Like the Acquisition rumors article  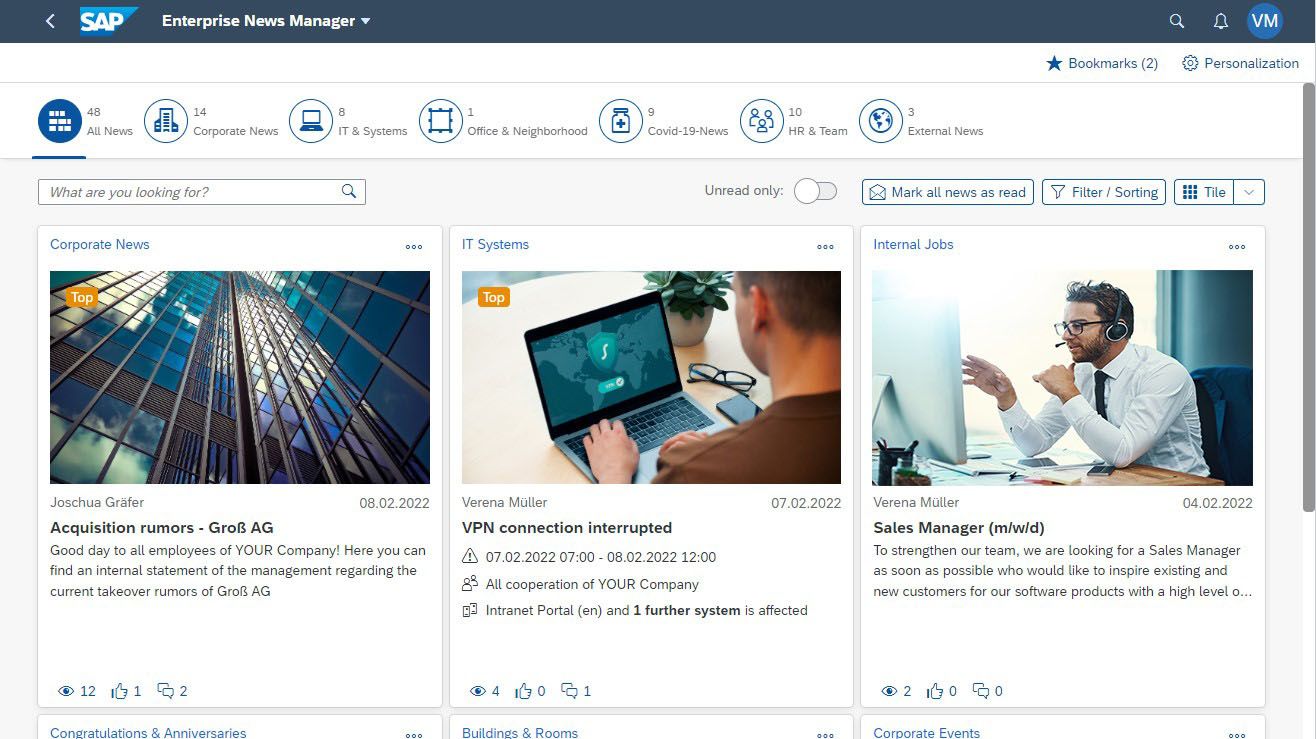click(120, 691)
